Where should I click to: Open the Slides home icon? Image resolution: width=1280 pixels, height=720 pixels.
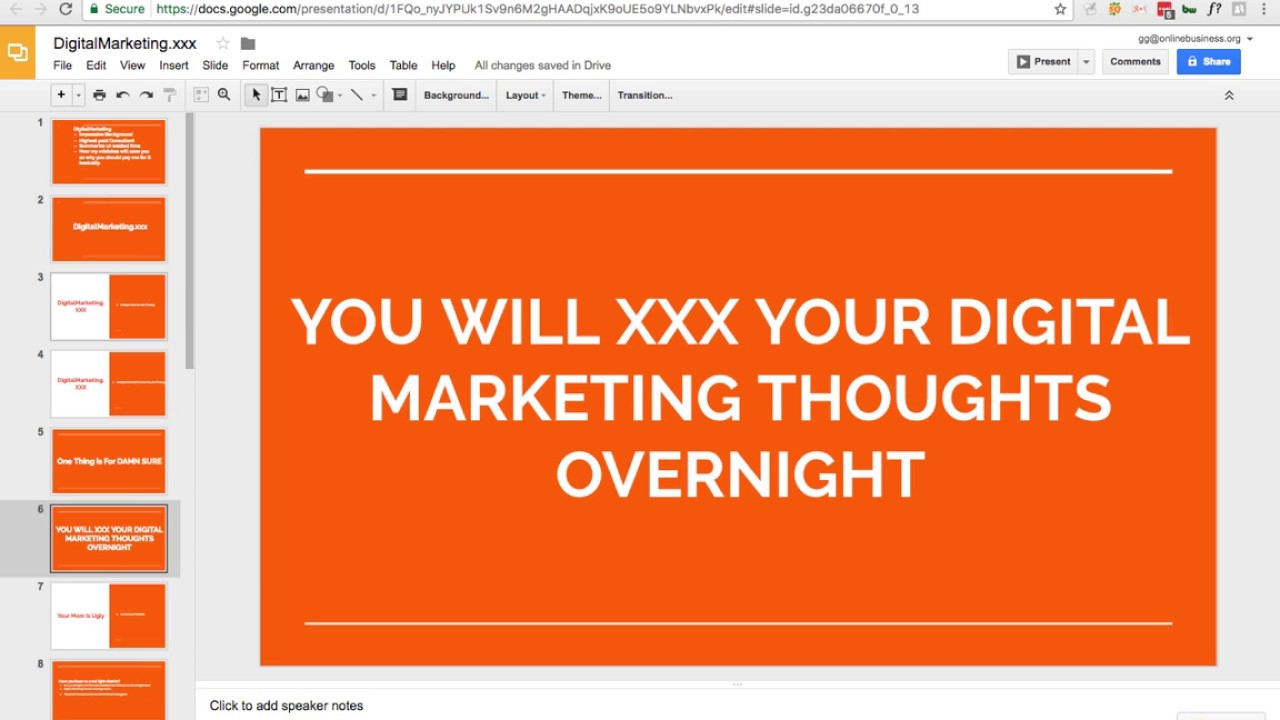pyautogui.click(x=18, y=53)
